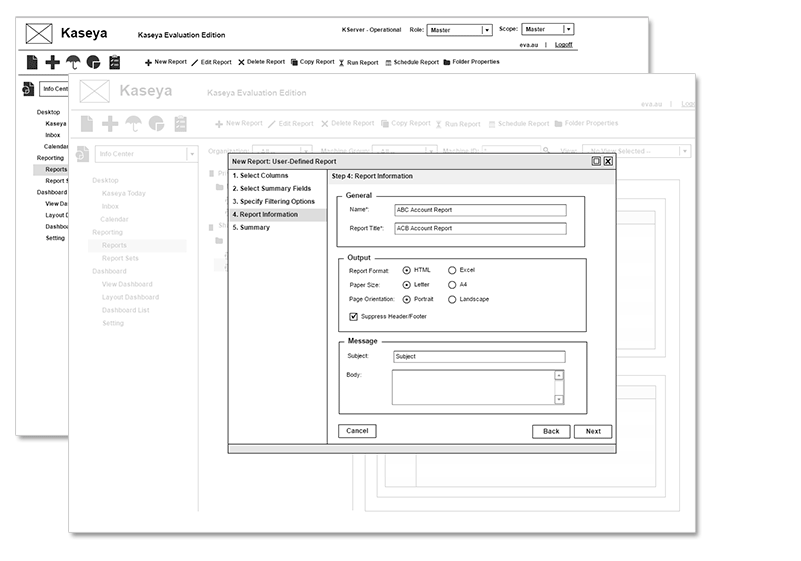
Task: Open the dimmed Info Center dropdown
Action: (x=146, y=154)
